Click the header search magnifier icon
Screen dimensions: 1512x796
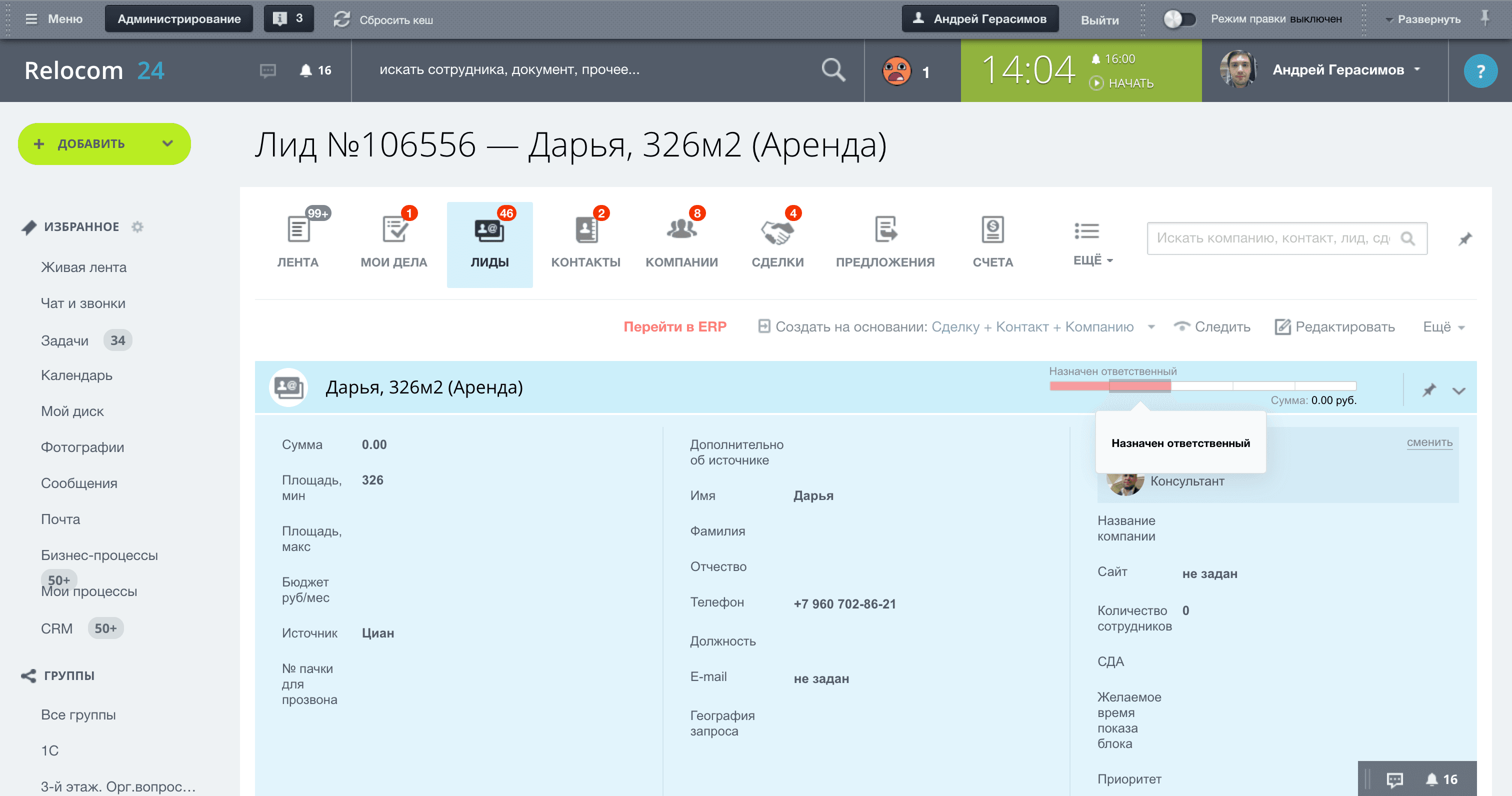[833, 70]
